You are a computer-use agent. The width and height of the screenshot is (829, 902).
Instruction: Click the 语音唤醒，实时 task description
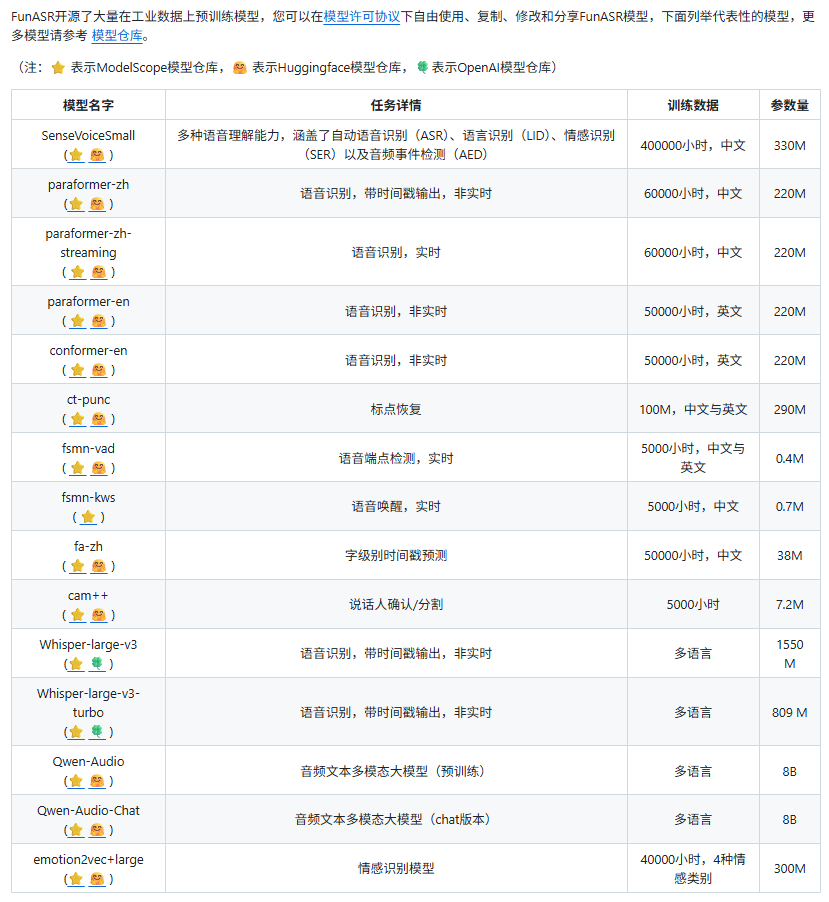(396, 507)
